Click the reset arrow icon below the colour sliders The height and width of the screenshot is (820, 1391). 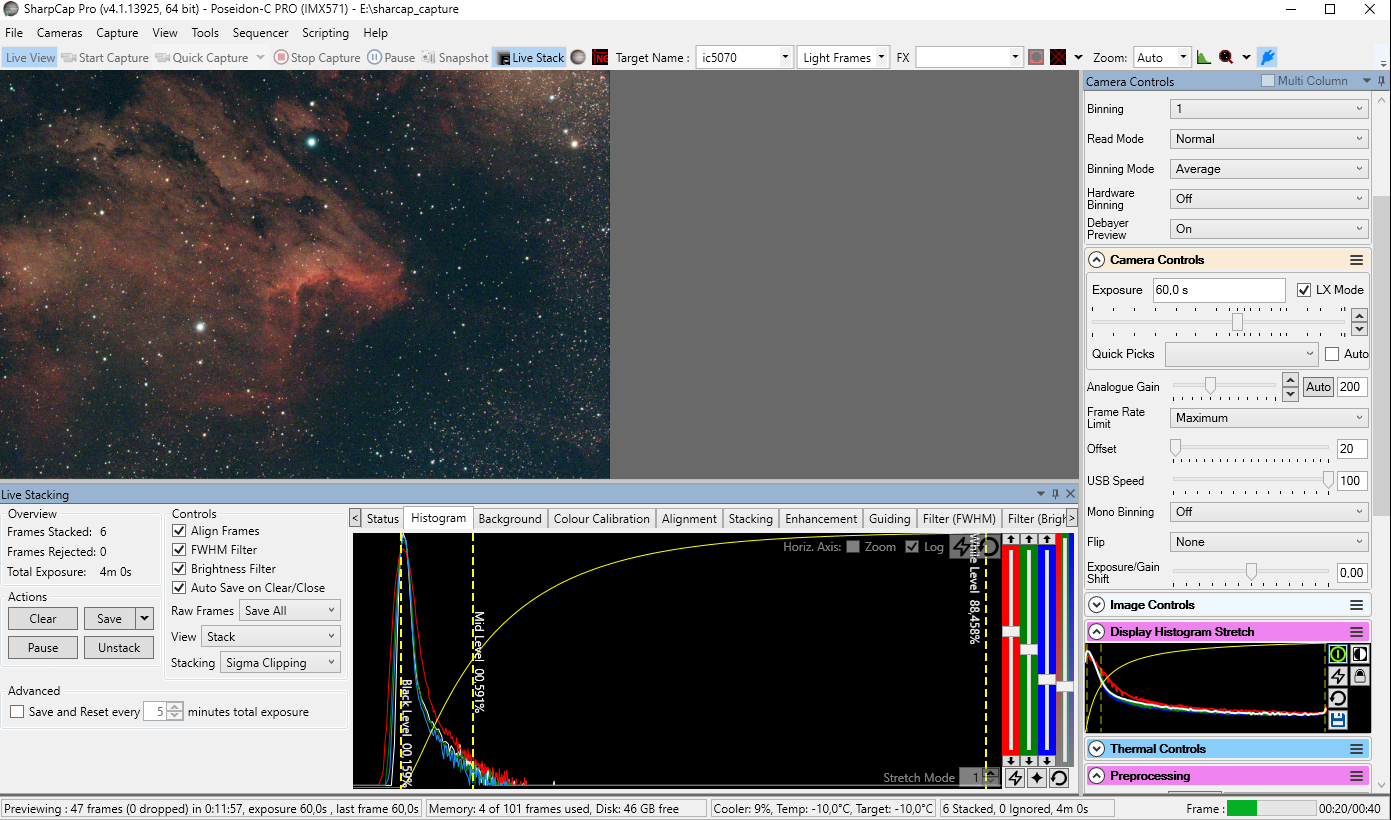point(1059,777)
